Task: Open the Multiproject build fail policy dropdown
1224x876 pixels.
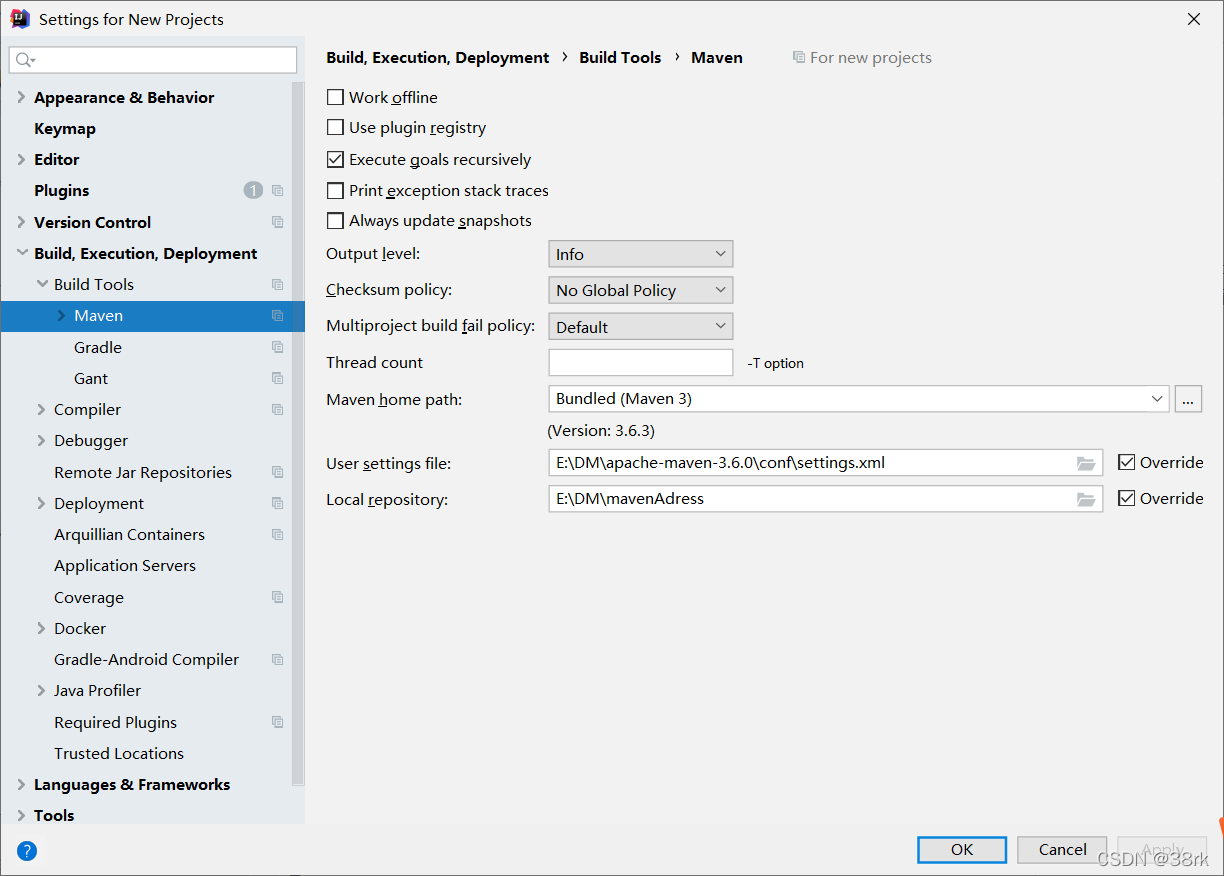Action: [x=641, y=327]
